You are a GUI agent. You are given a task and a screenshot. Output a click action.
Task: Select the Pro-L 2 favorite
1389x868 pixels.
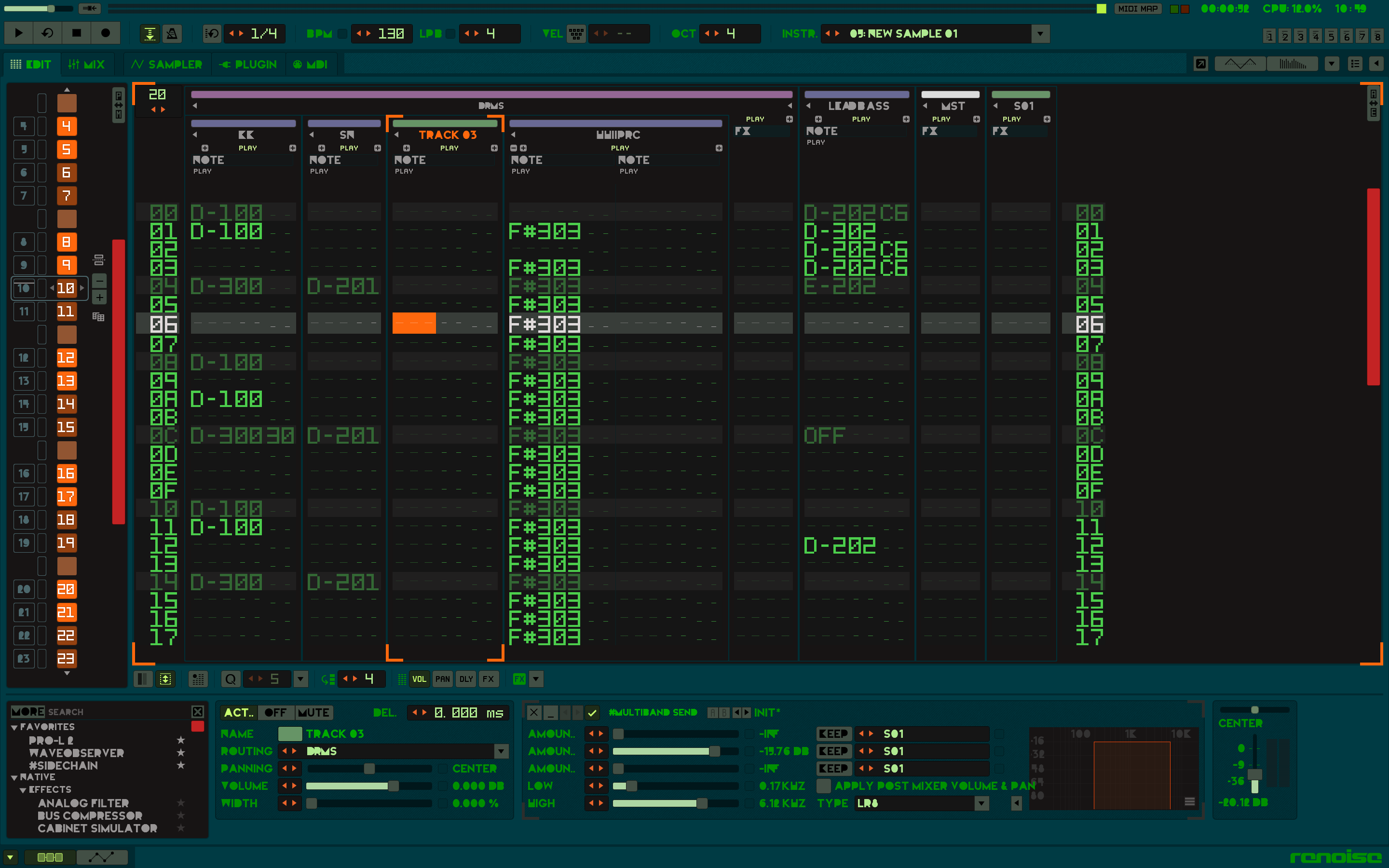pyautogui.click(x=51, y=741)
